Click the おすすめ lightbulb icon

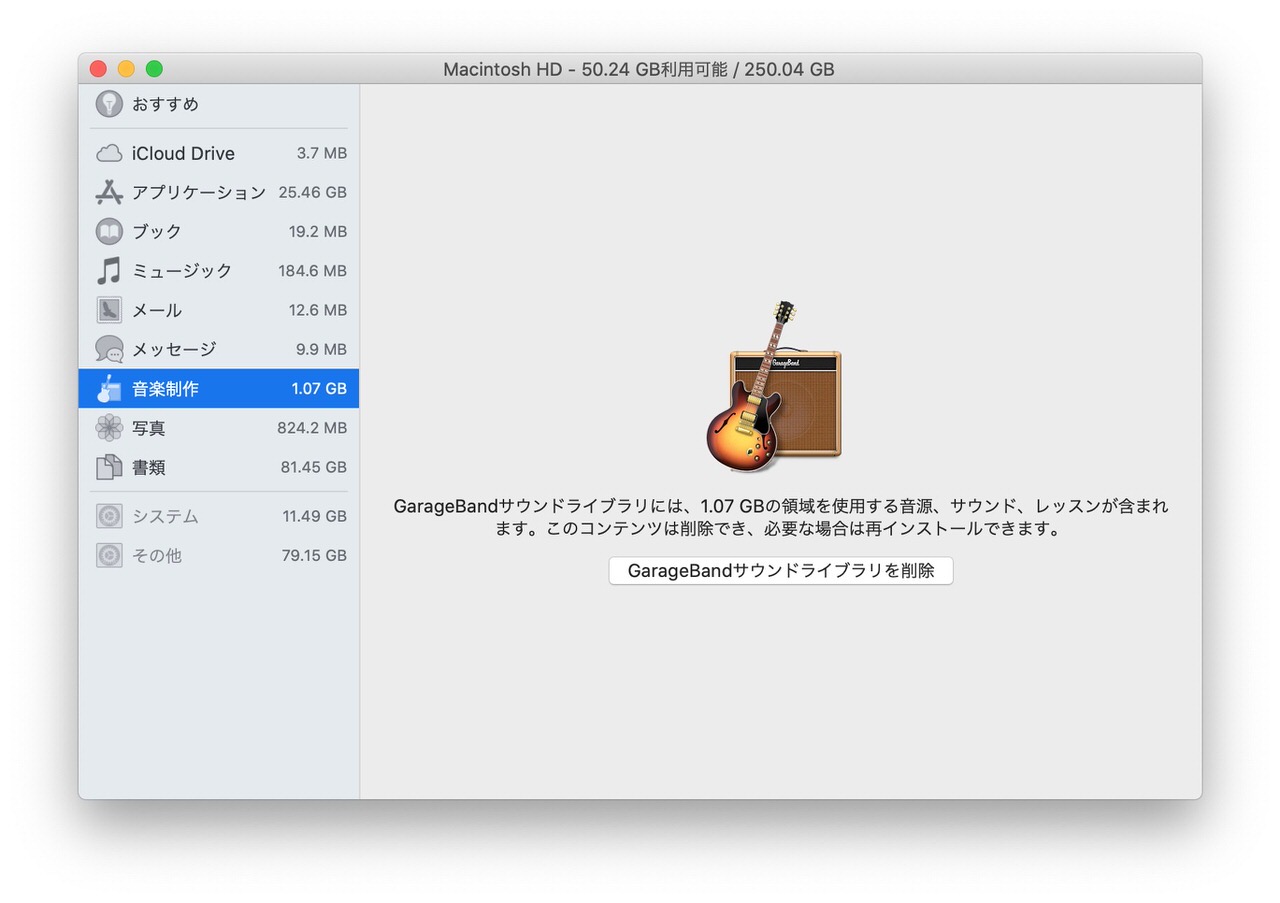tap(109, 104)
